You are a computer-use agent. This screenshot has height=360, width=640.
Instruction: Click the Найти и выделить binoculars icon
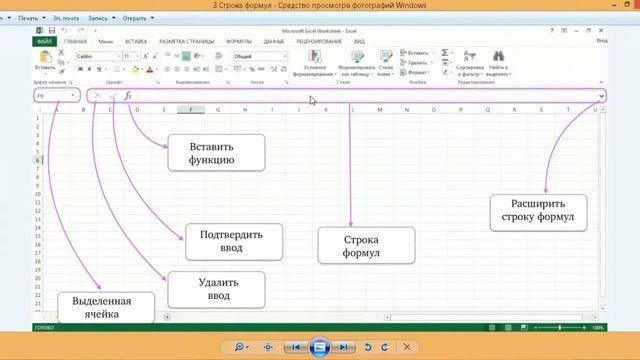pos(498,56)
